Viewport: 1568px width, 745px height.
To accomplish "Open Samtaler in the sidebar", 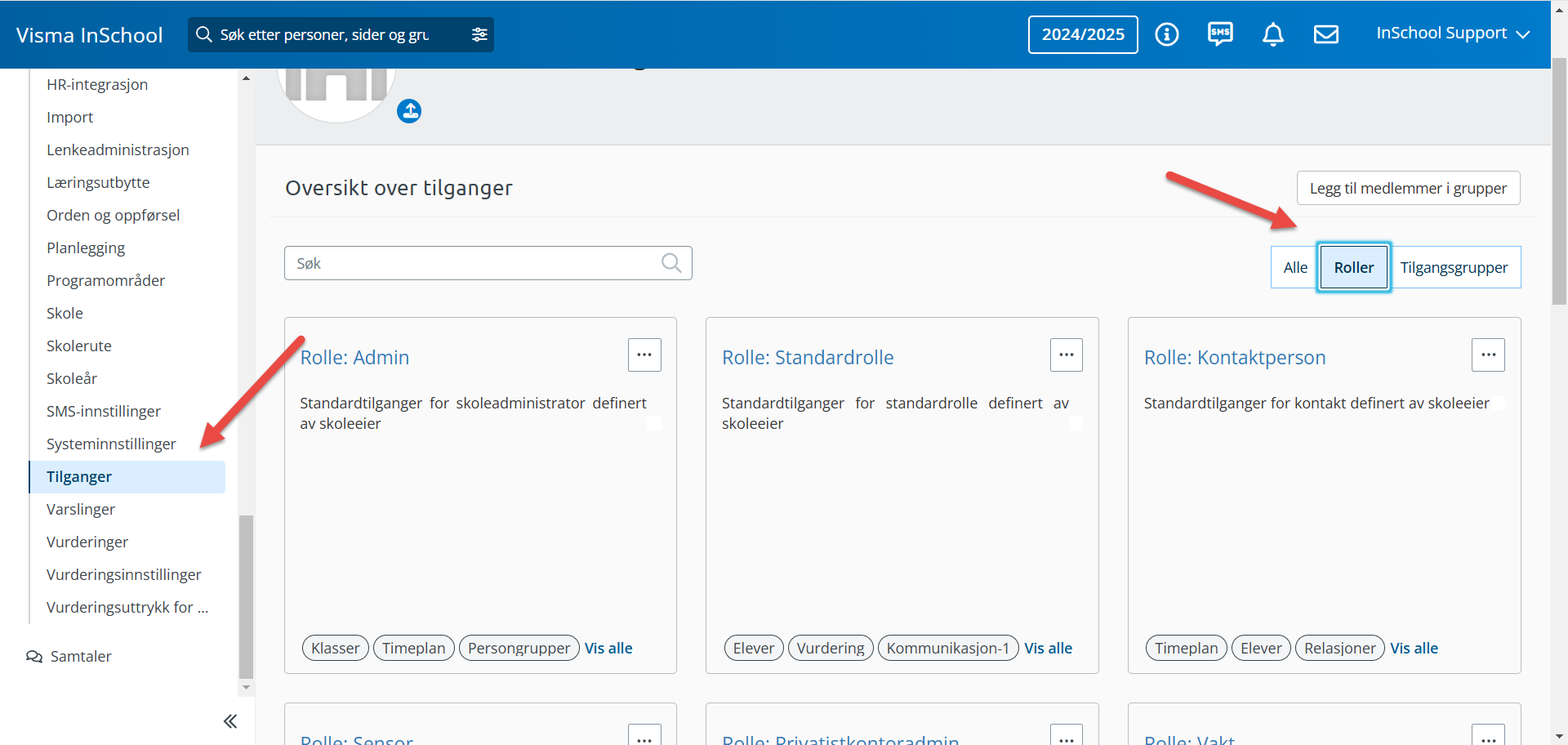I will coord(80,657).
